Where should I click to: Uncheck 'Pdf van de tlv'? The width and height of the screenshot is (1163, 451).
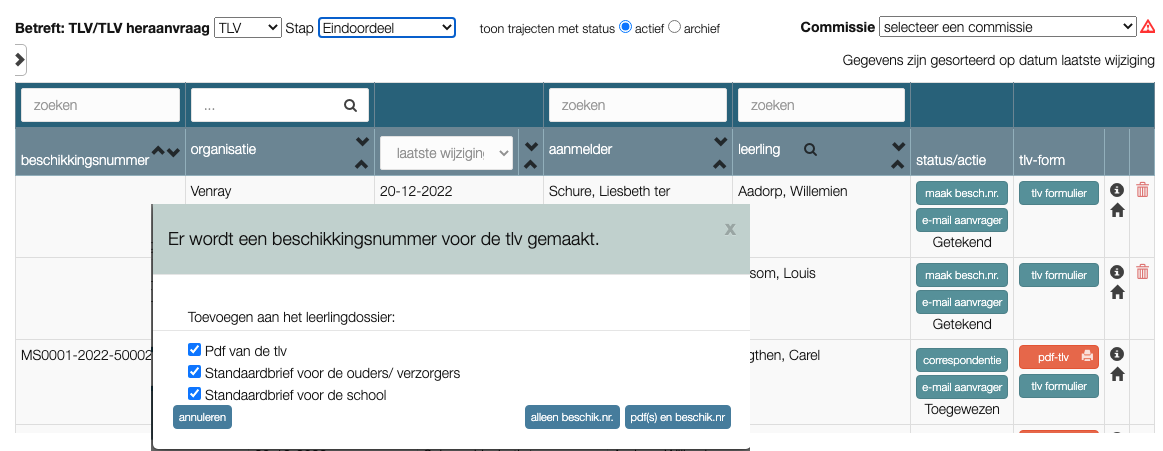coord(195,351)
